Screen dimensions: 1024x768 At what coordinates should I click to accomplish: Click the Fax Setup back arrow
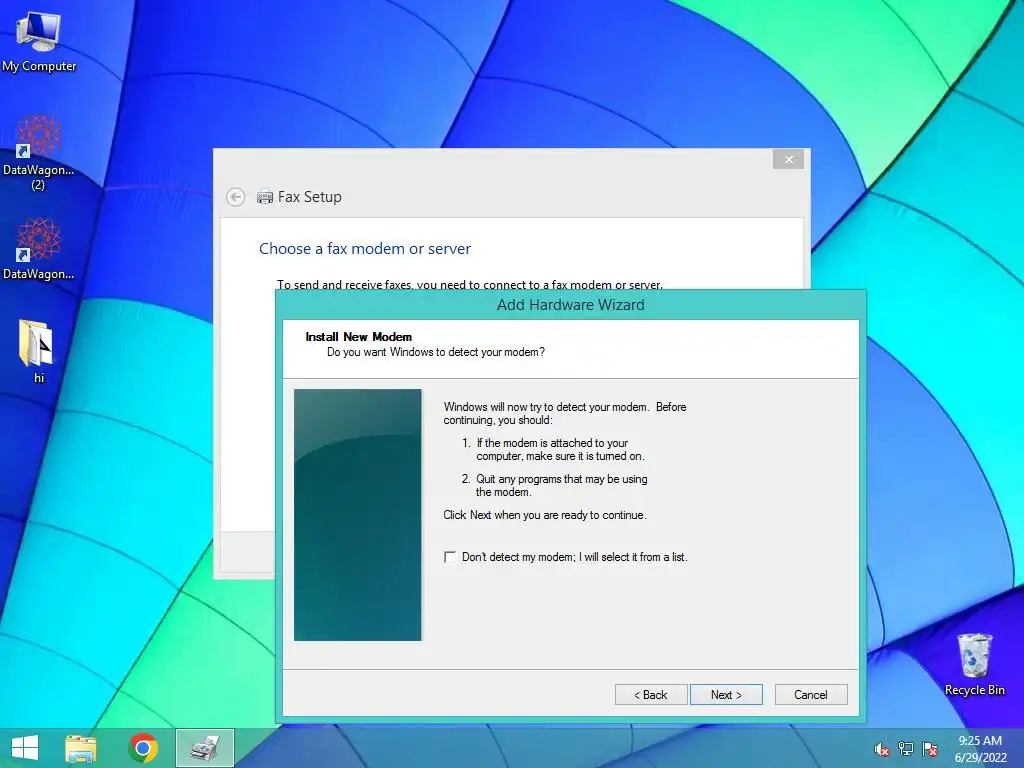tap(236, 197)
